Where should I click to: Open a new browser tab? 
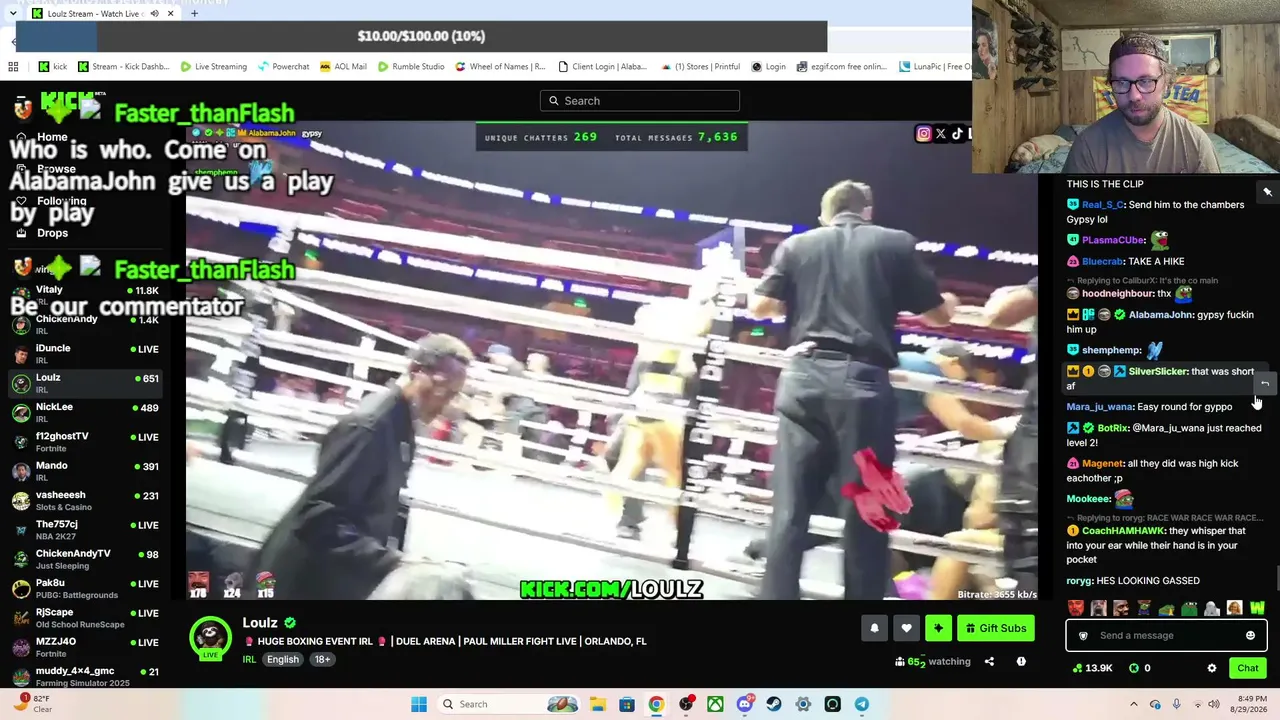194,14
